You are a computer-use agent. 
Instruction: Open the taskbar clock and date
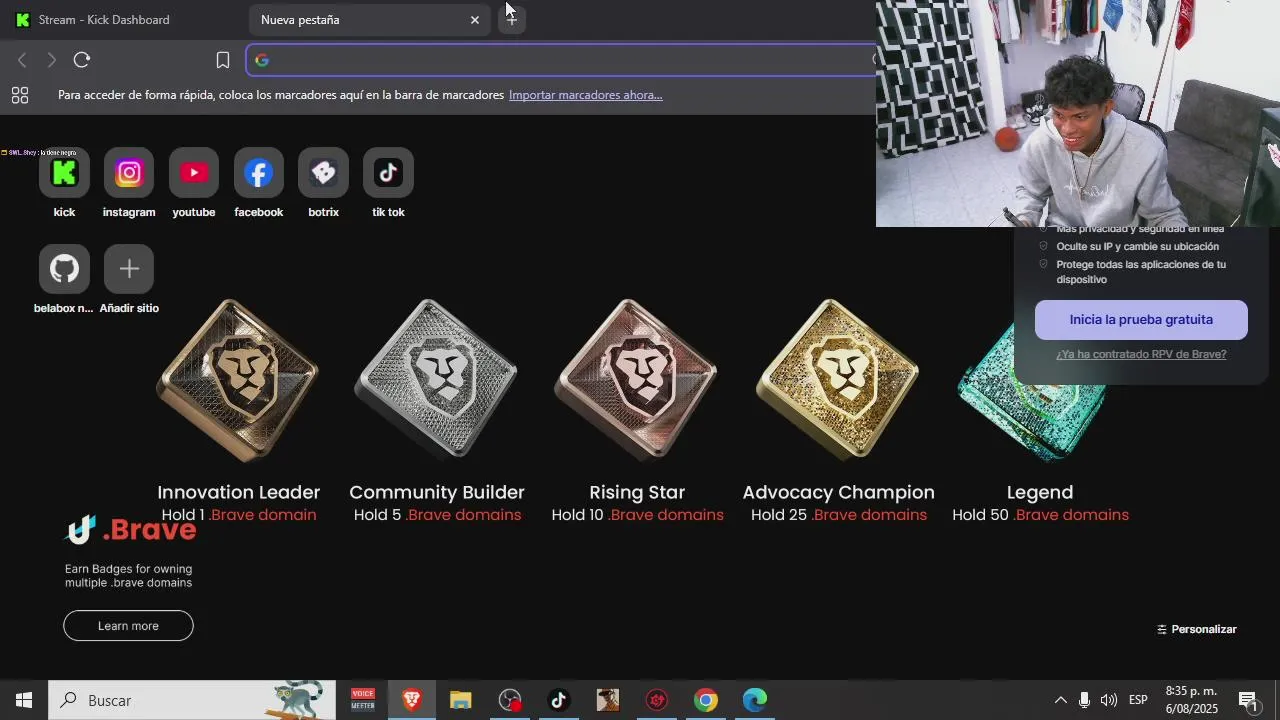(x=1191, y=700)
